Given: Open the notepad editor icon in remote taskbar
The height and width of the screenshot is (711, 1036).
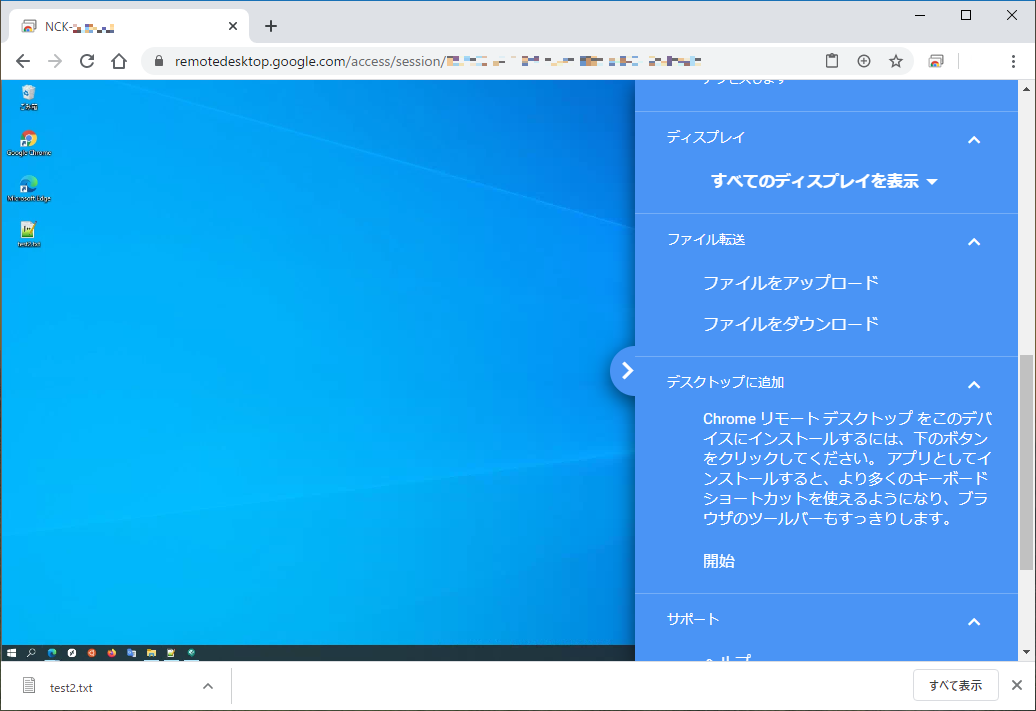Looking at the screenshot, I should [171, 653].
